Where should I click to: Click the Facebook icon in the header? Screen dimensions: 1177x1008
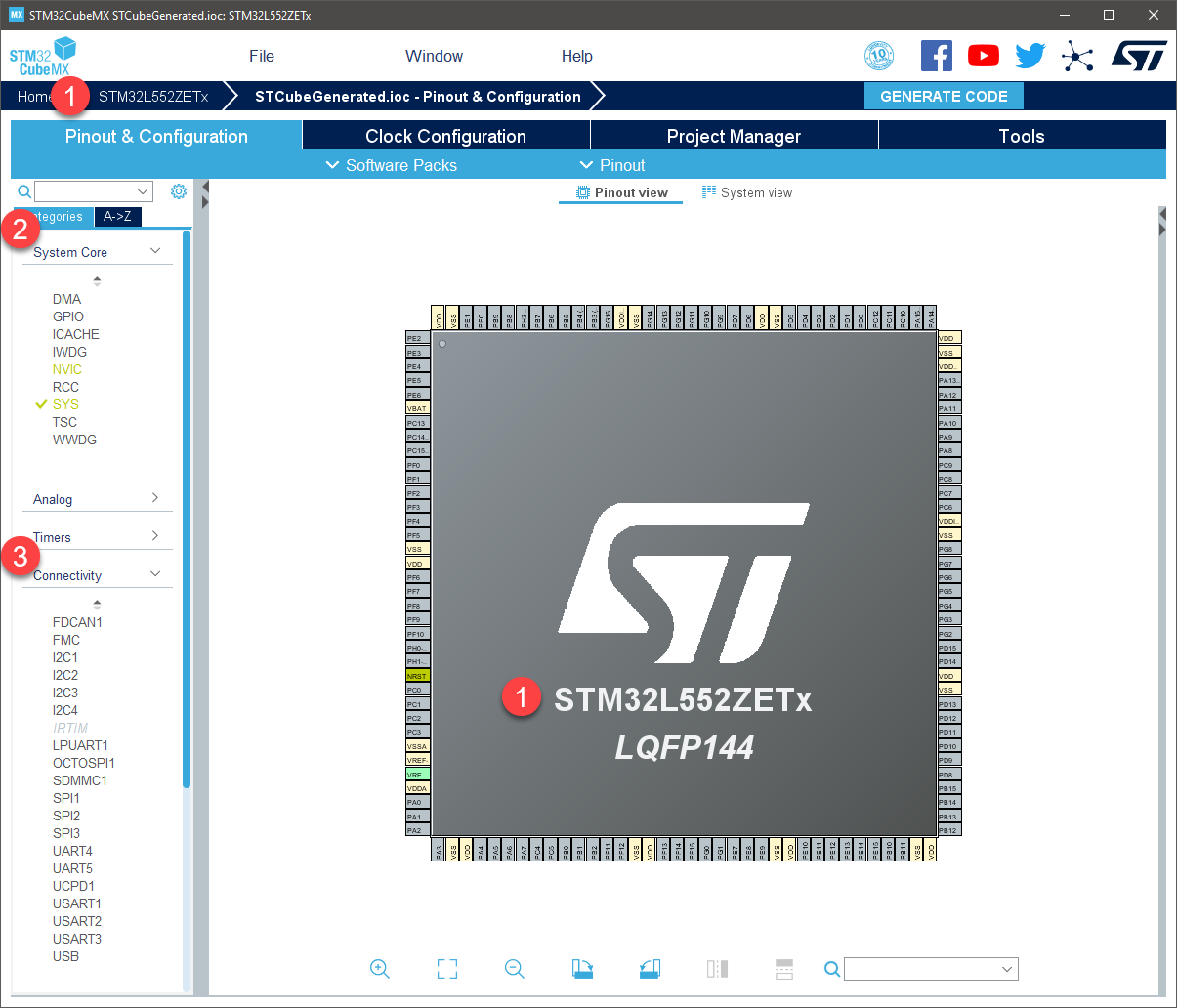pos(937,56)
